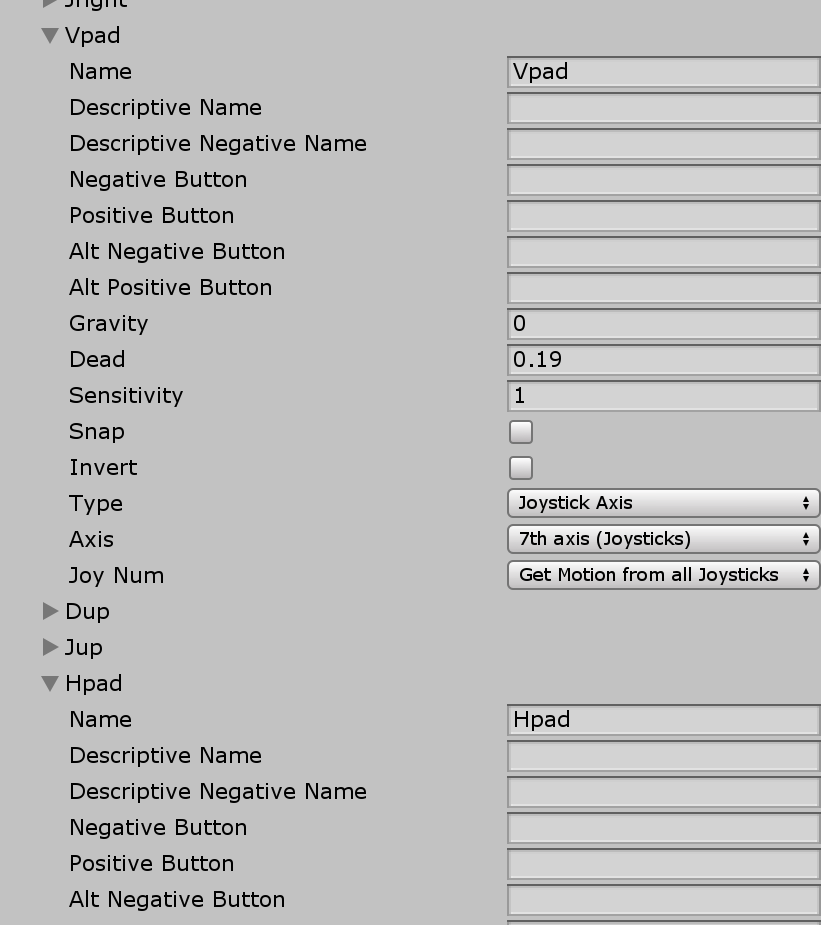This screenshot has height=926, width=822.
Task: Edit the Sensitivity value field
Action: 663,395
